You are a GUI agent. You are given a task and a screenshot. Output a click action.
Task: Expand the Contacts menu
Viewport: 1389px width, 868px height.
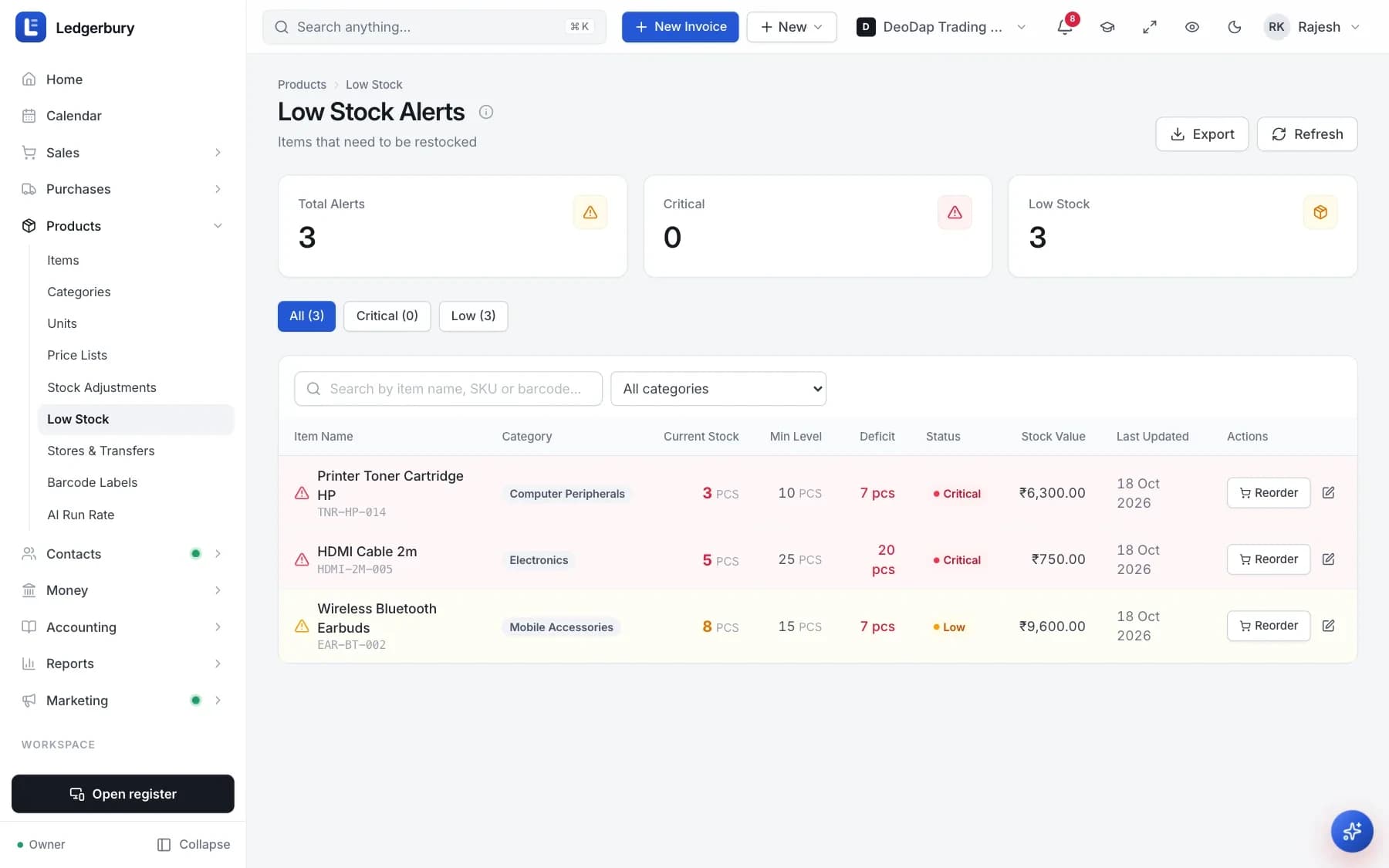[123, 554]
